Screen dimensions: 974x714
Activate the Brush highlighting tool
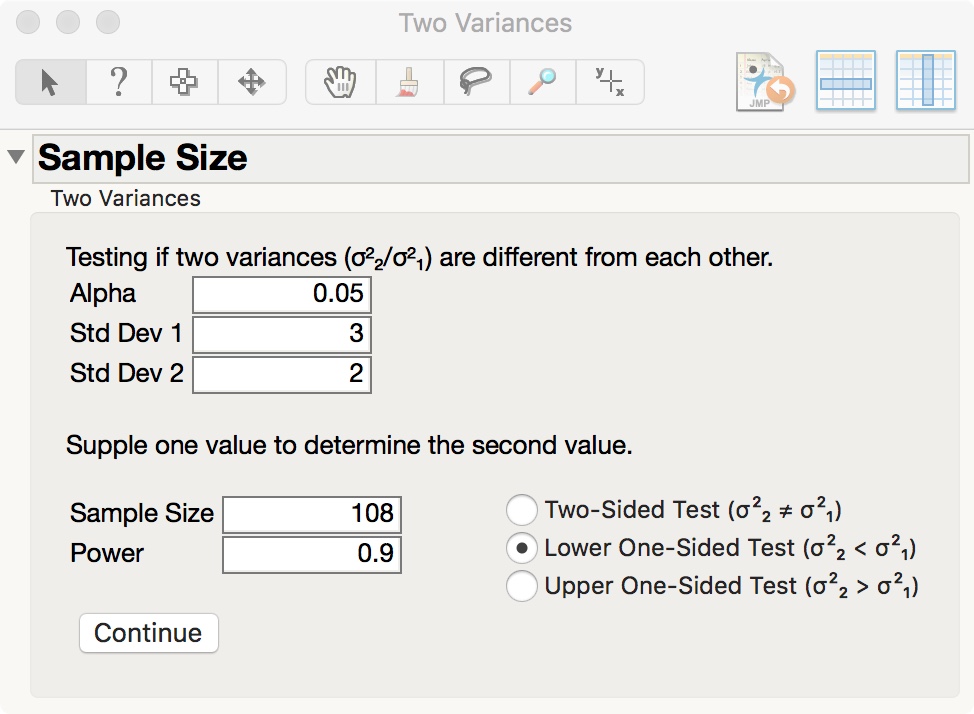point(409,82)
